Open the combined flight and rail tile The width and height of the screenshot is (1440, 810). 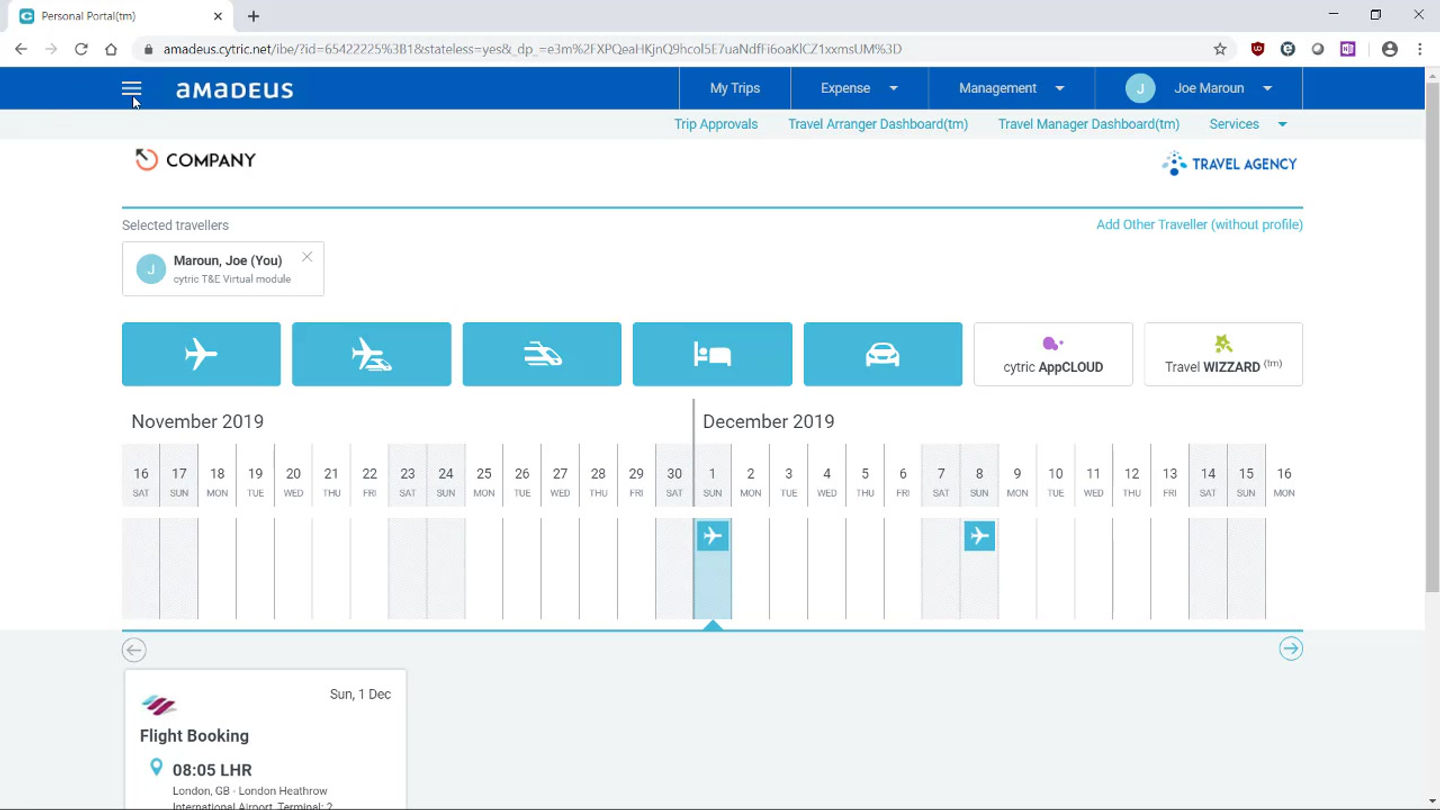point(371,354)
